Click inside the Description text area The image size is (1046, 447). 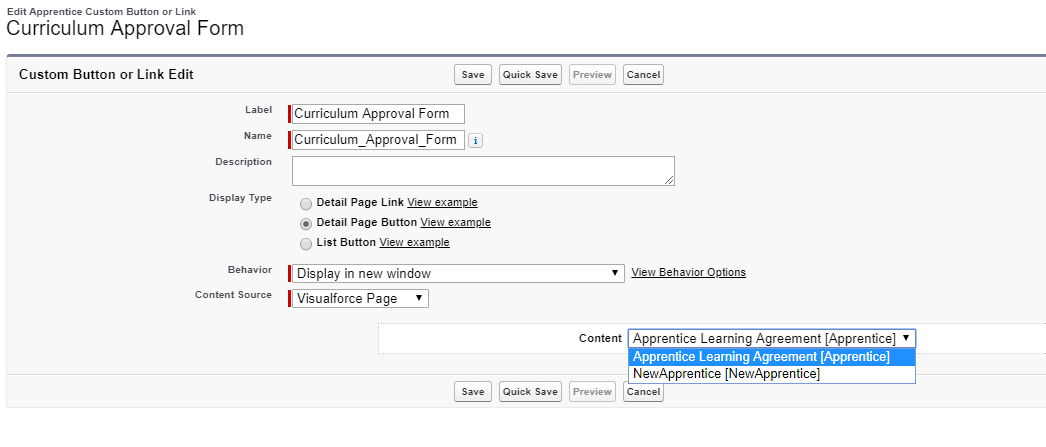coord(482,170)
